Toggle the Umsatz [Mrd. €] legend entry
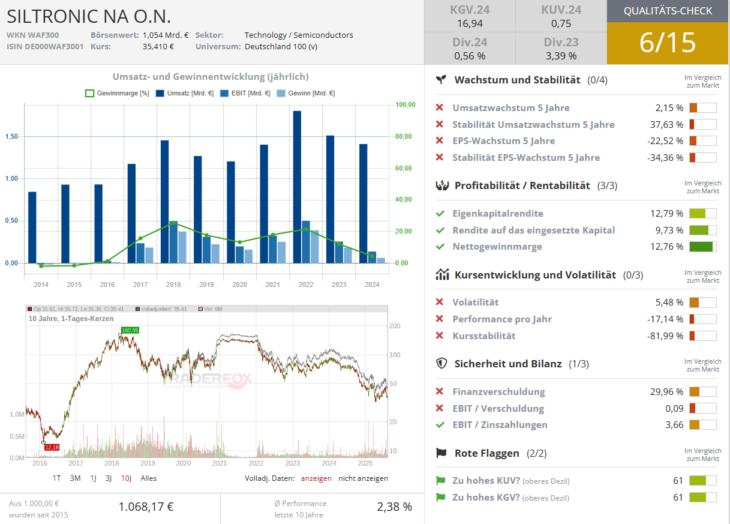 pos(185,93)
